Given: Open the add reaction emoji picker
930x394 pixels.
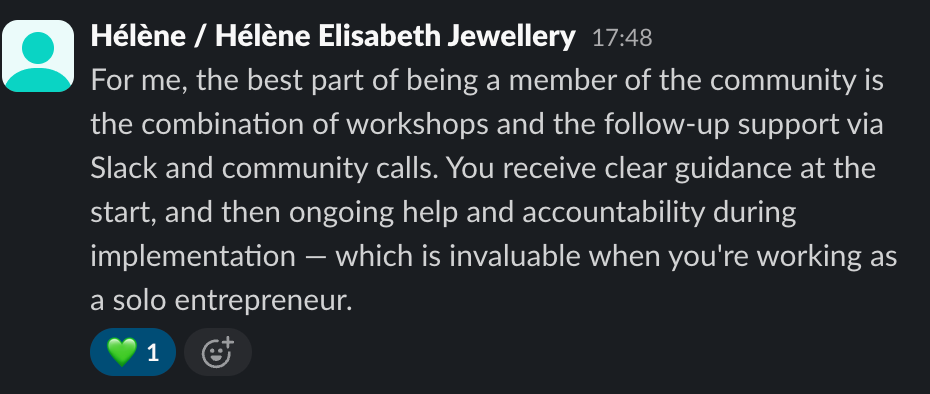Looking at the screenshot, I should (x=218, y=352).
